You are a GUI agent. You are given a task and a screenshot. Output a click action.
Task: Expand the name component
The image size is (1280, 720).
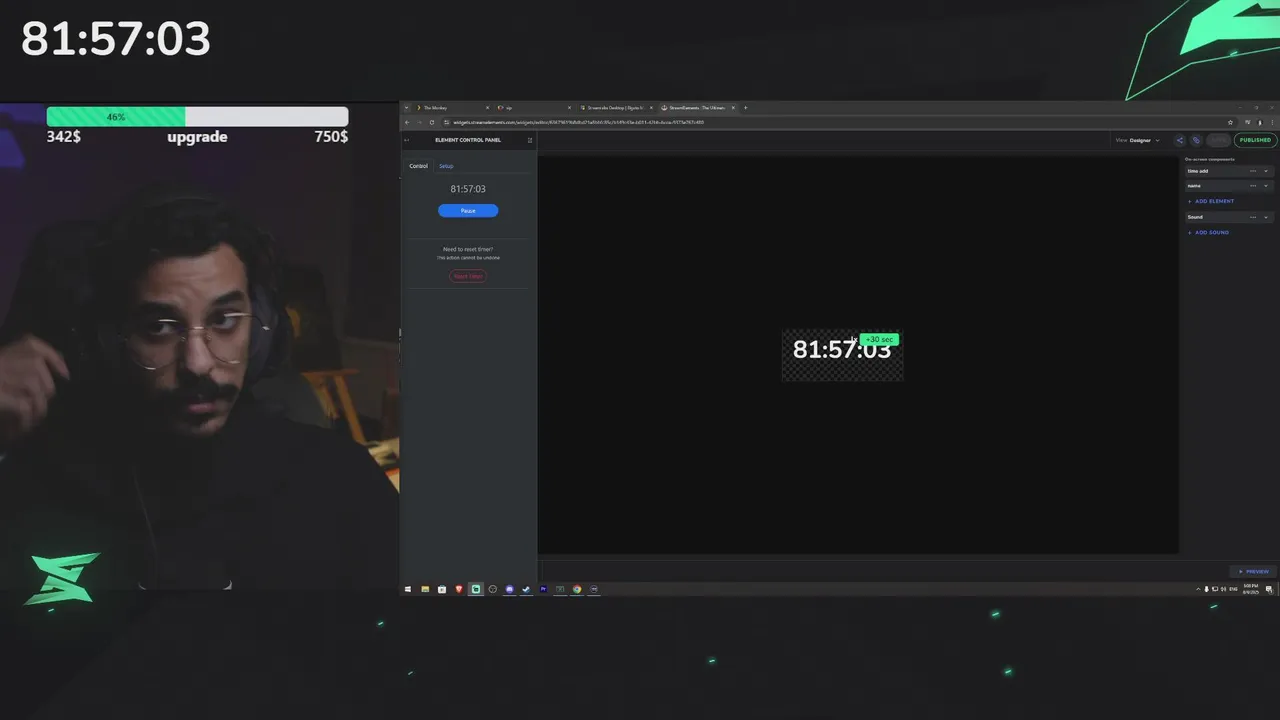[1266, 186]
